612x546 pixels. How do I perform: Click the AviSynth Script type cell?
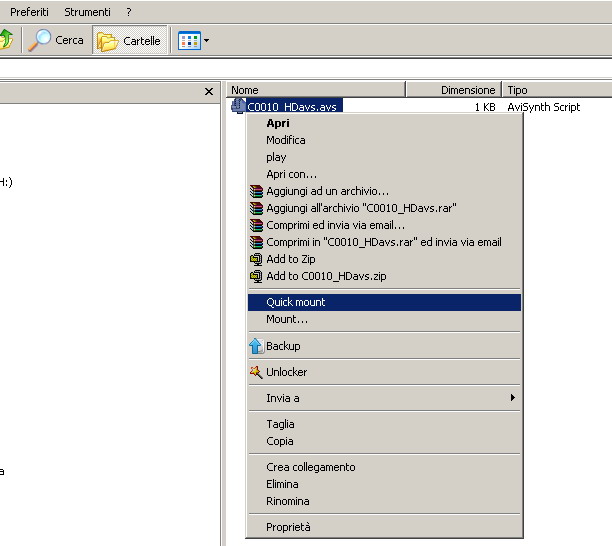point(543,107)
